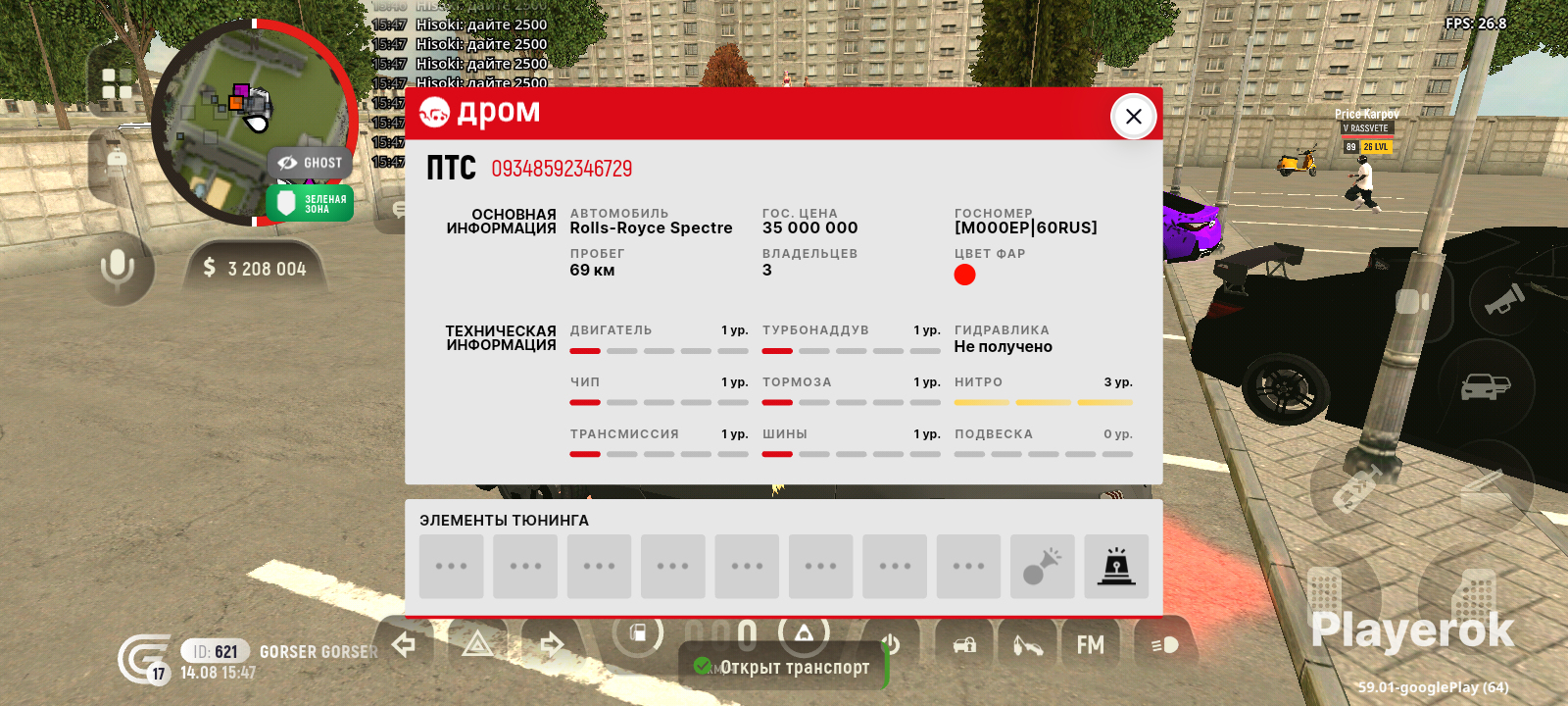Image resolution: width=1568 pixels, height=706 pixels.
Task: Tap the Шины level bar
Action: [851, 454]
